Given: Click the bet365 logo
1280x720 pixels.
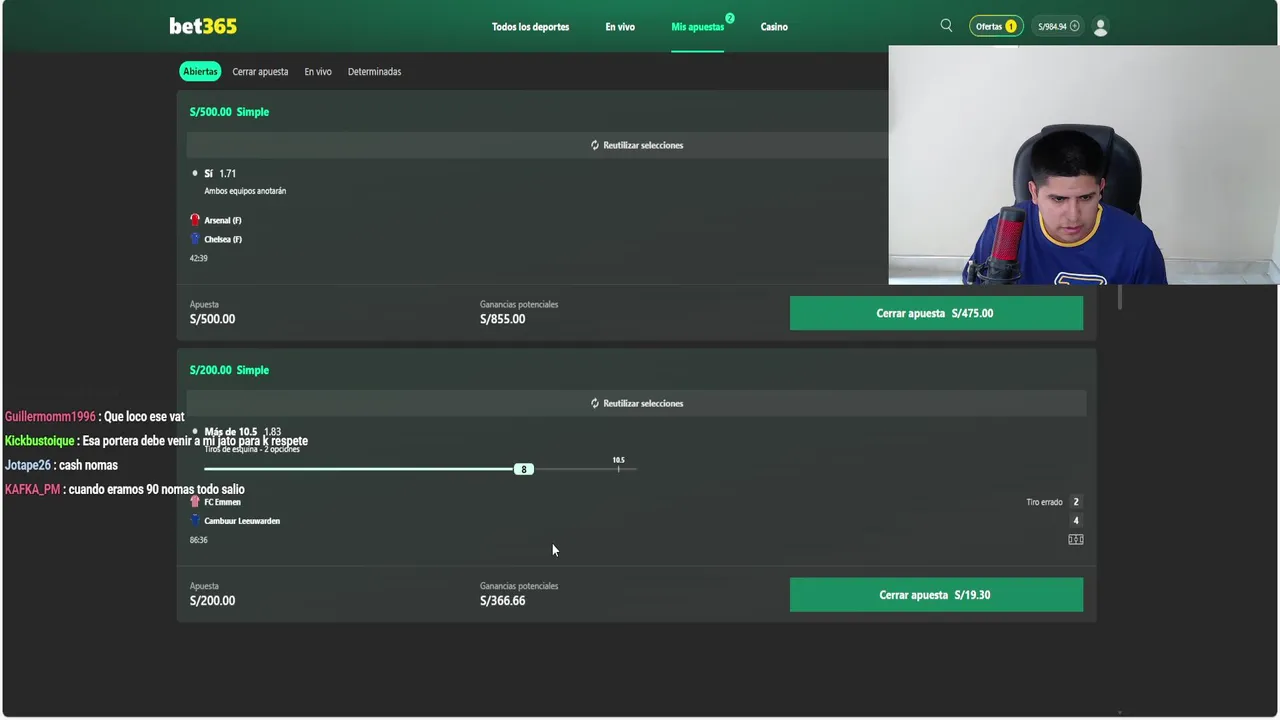Looking at the screenshot, I should click(203, 26).
